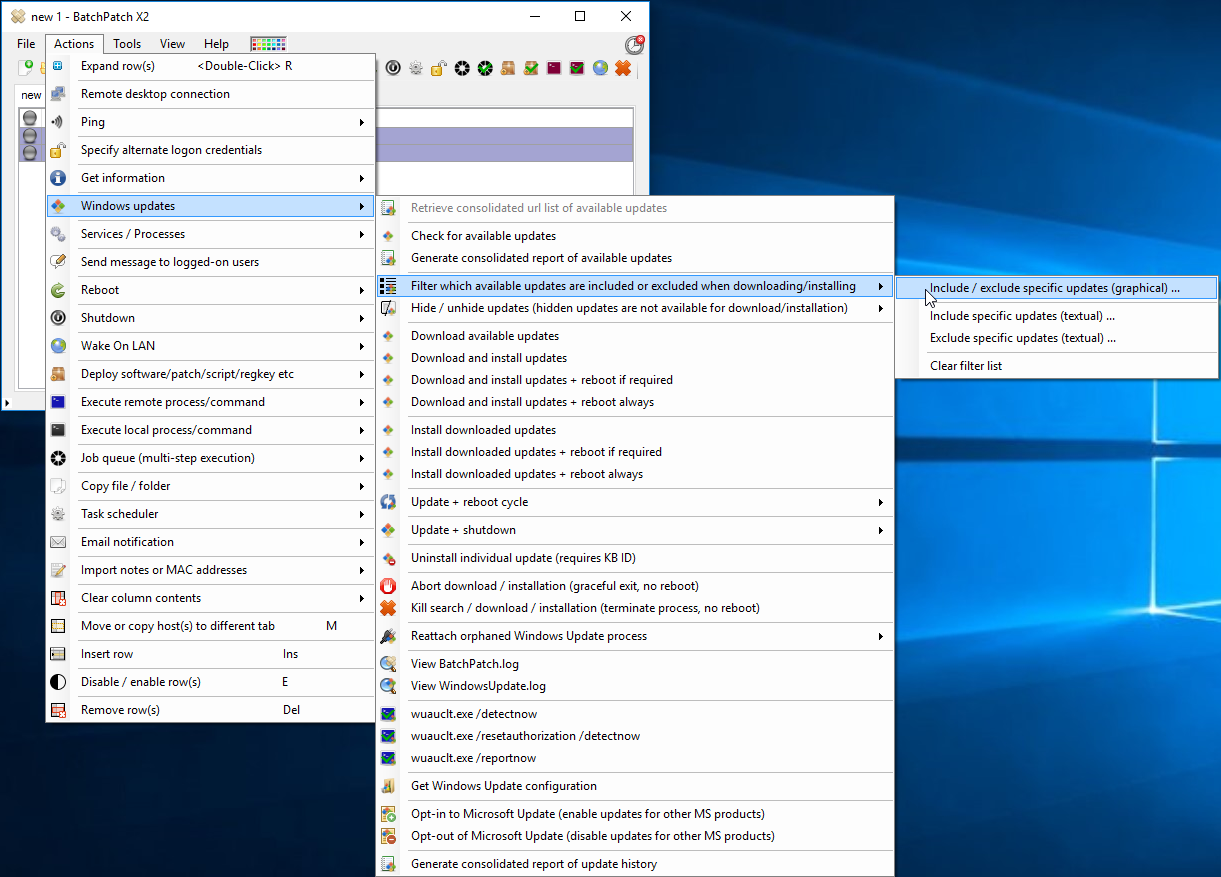1221x877 pixels.
Task: Expand the Services / Processes submenu arrow
Action: click(x=362, y=234)
